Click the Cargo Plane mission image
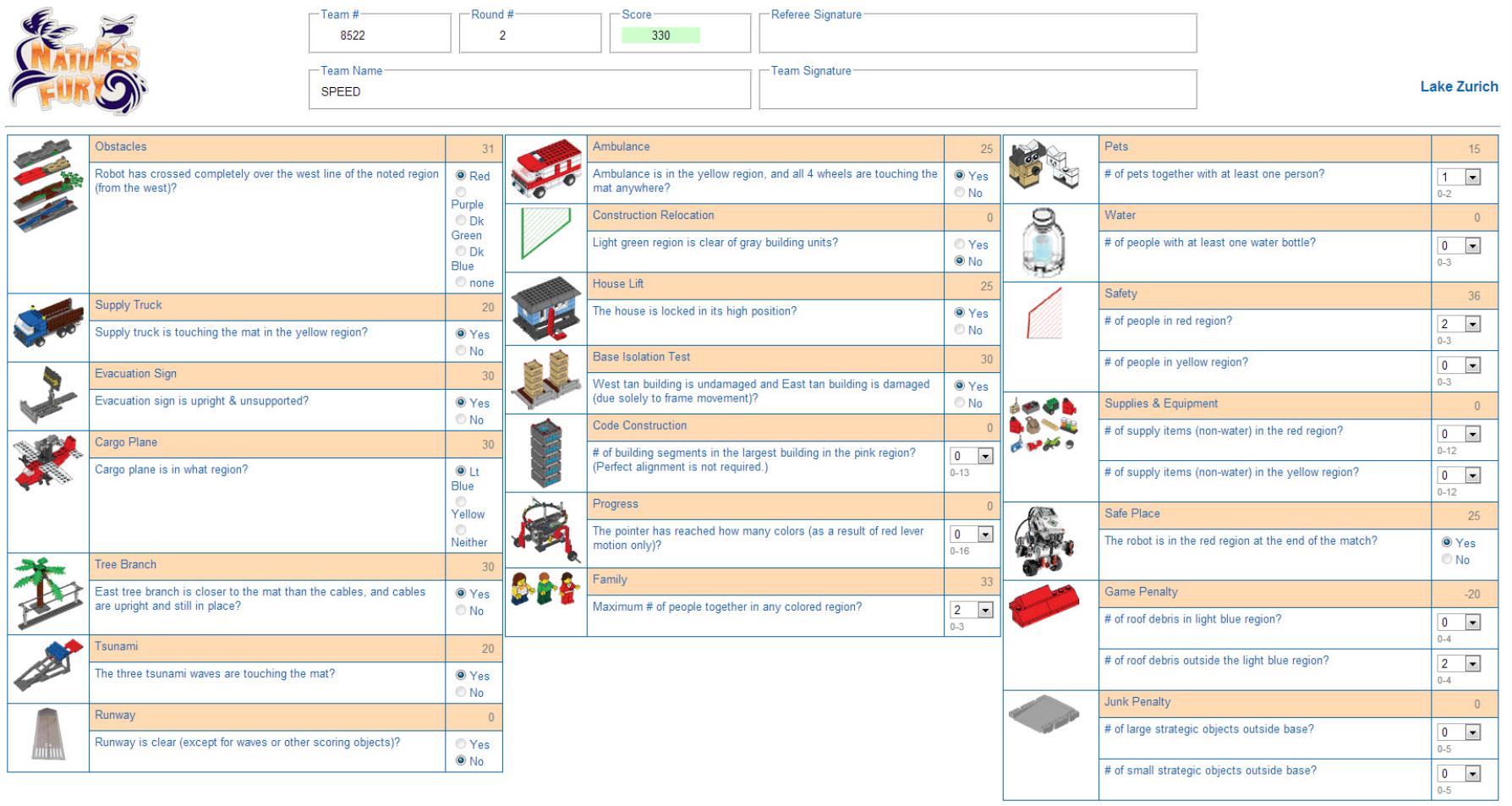 48,462
